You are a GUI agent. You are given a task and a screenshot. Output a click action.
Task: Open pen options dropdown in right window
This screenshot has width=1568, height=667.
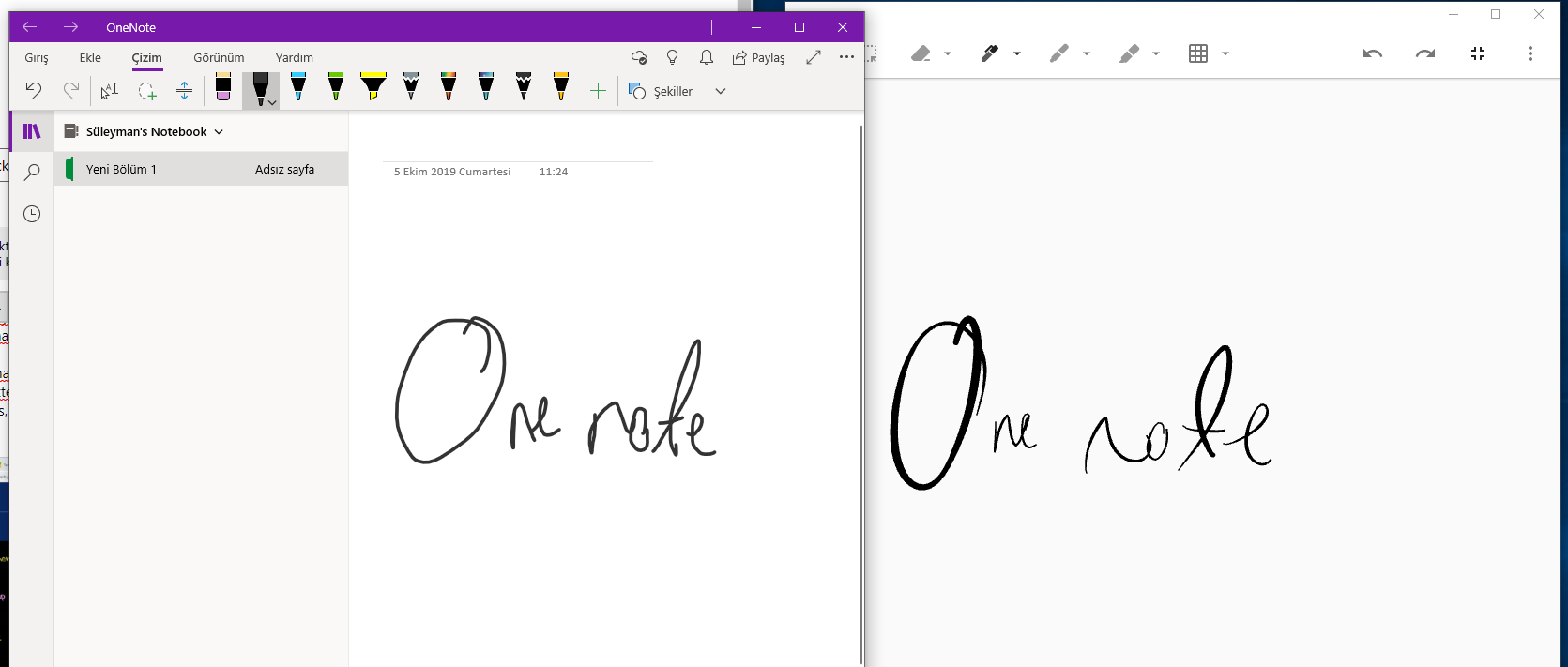click(1017, 53)
